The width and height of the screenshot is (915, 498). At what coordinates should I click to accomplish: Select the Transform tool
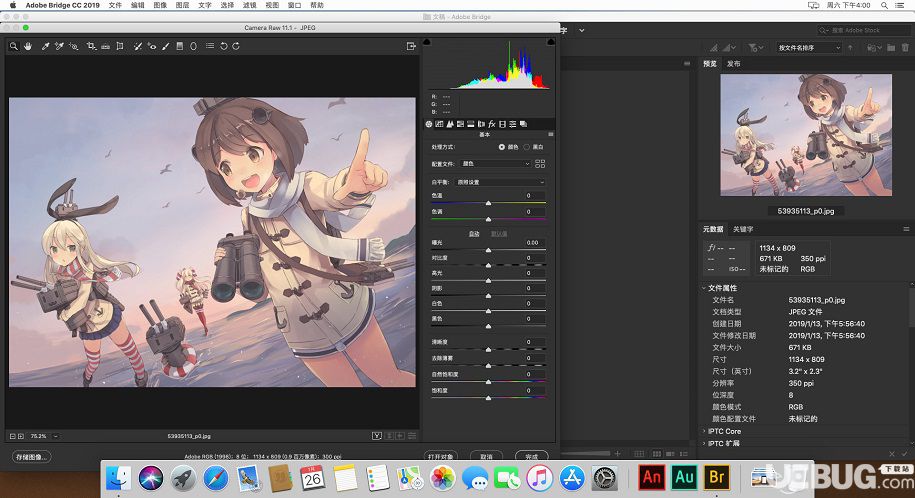(120, 46)
